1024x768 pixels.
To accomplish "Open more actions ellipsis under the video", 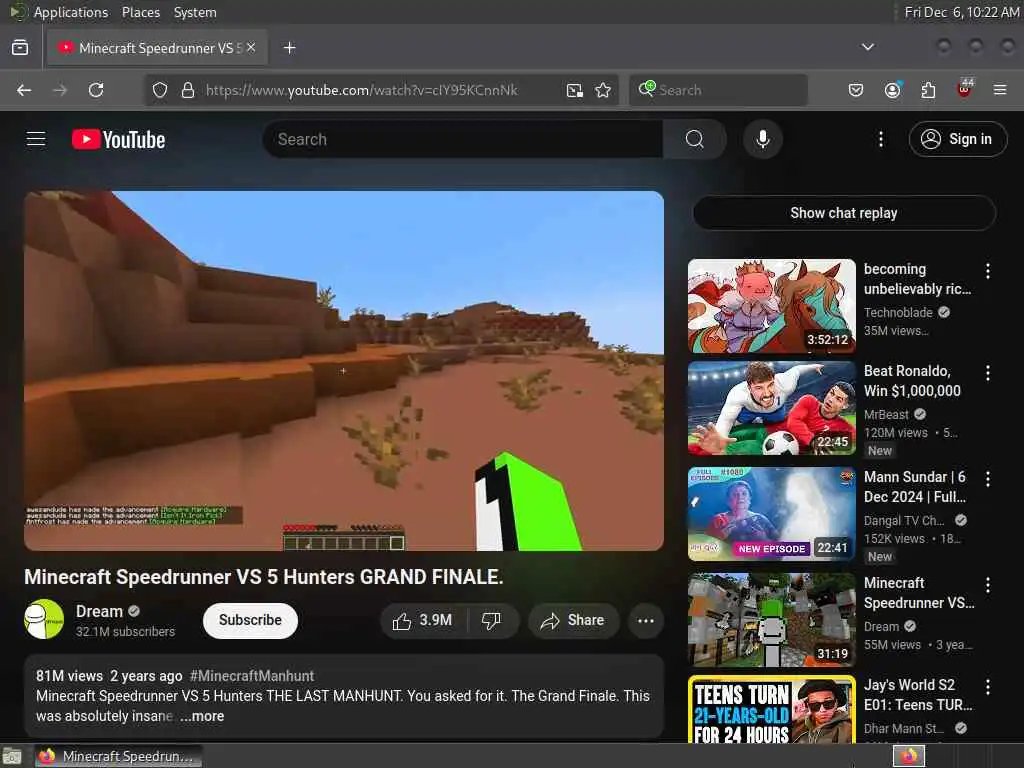I will [645, 620].
